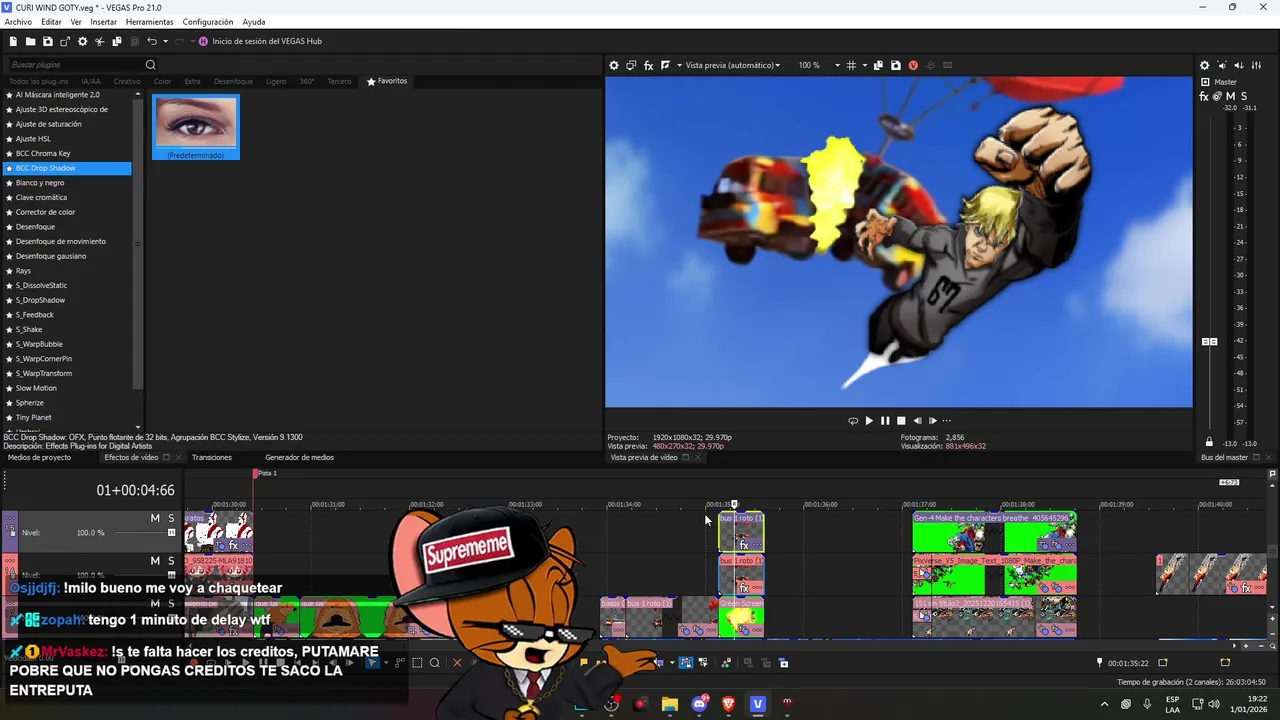Image resolution: width=1280 pixels, height=720 pixels.
Task: Open the Medios de proyecto tab
Action: (39, 457)
